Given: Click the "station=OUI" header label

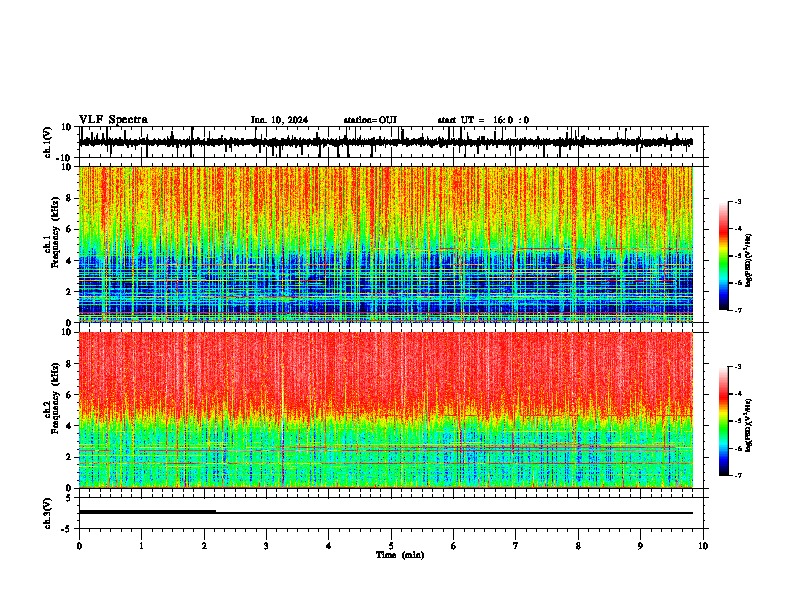Looking at the screenshot, I should pos(370,120).
